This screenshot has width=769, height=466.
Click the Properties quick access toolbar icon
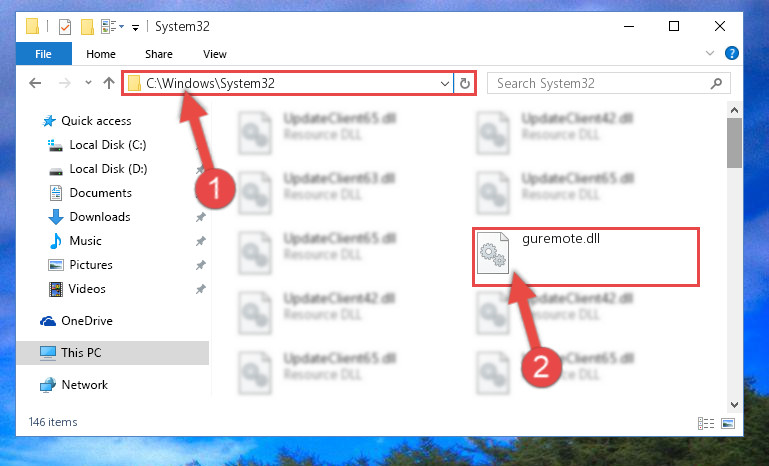click(x=65, y=26)
